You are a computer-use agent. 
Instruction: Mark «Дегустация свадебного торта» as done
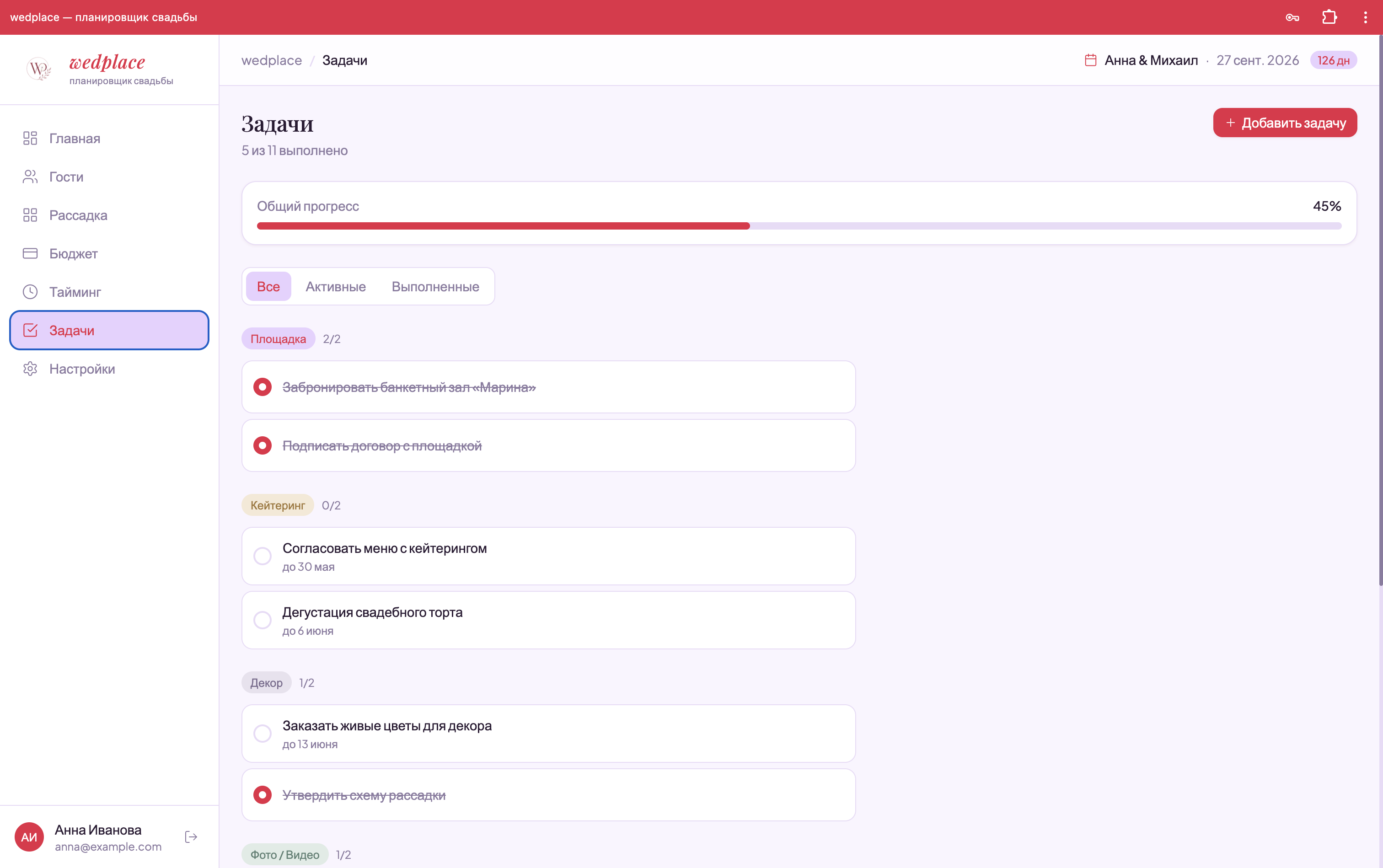tap(263, 620)
